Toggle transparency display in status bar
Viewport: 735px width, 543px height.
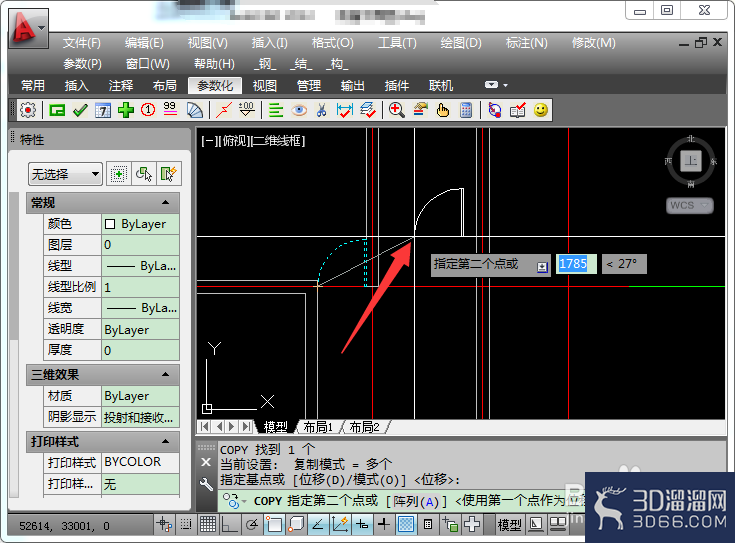[x=406, y=525]
